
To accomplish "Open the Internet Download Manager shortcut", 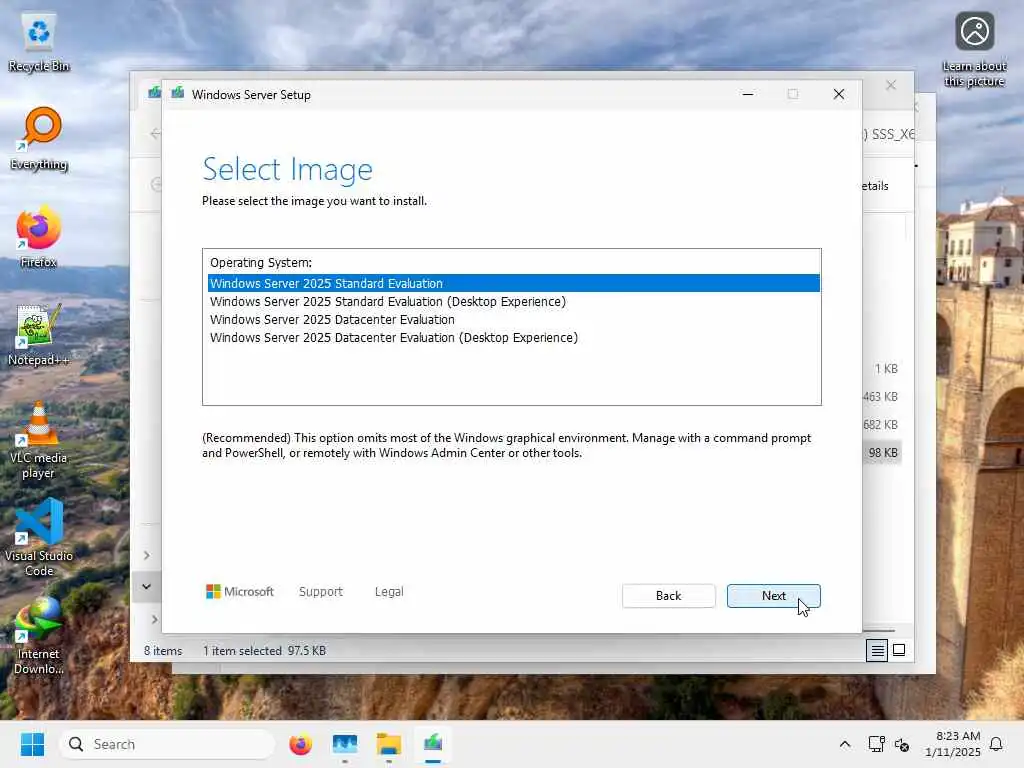I will 39,636.
